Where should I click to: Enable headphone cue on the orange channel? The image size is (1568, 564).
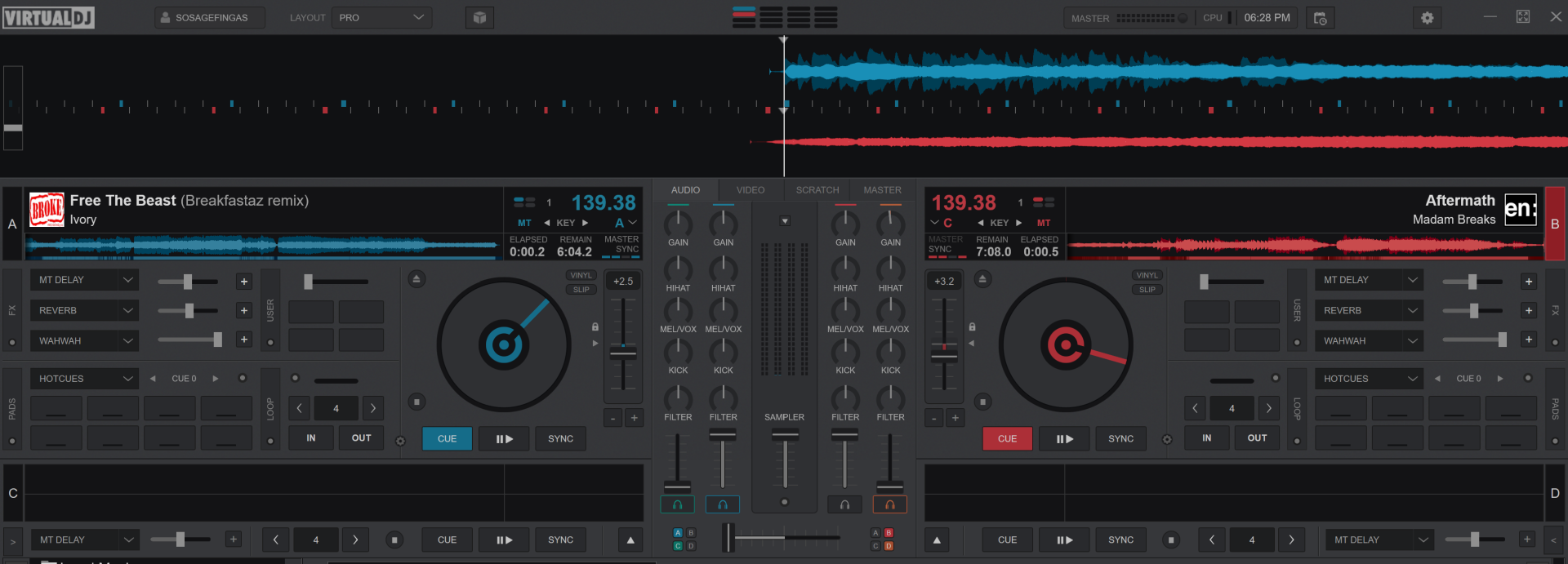click(x=889, y=505)
